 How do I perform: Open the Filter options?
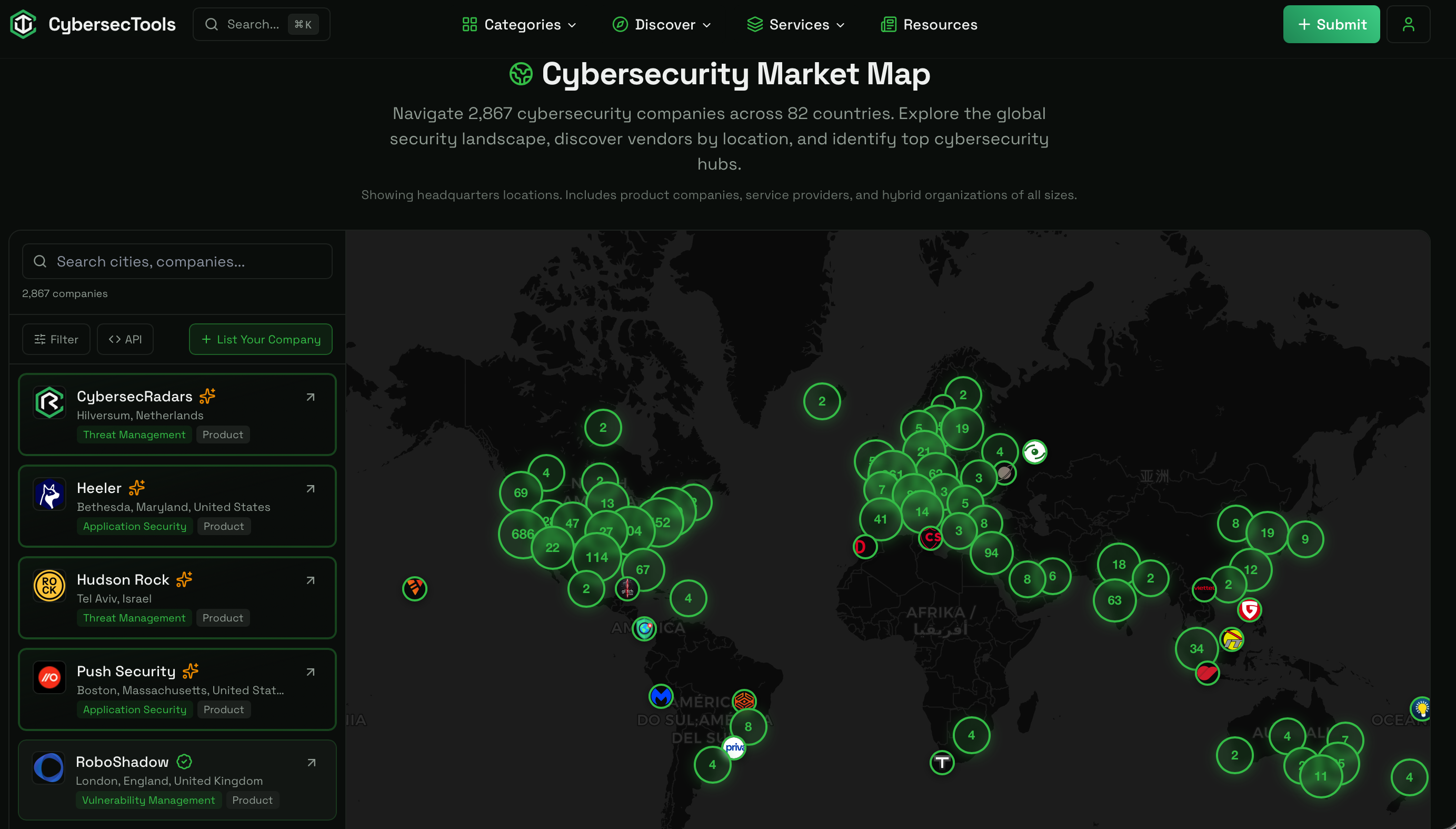56,339
